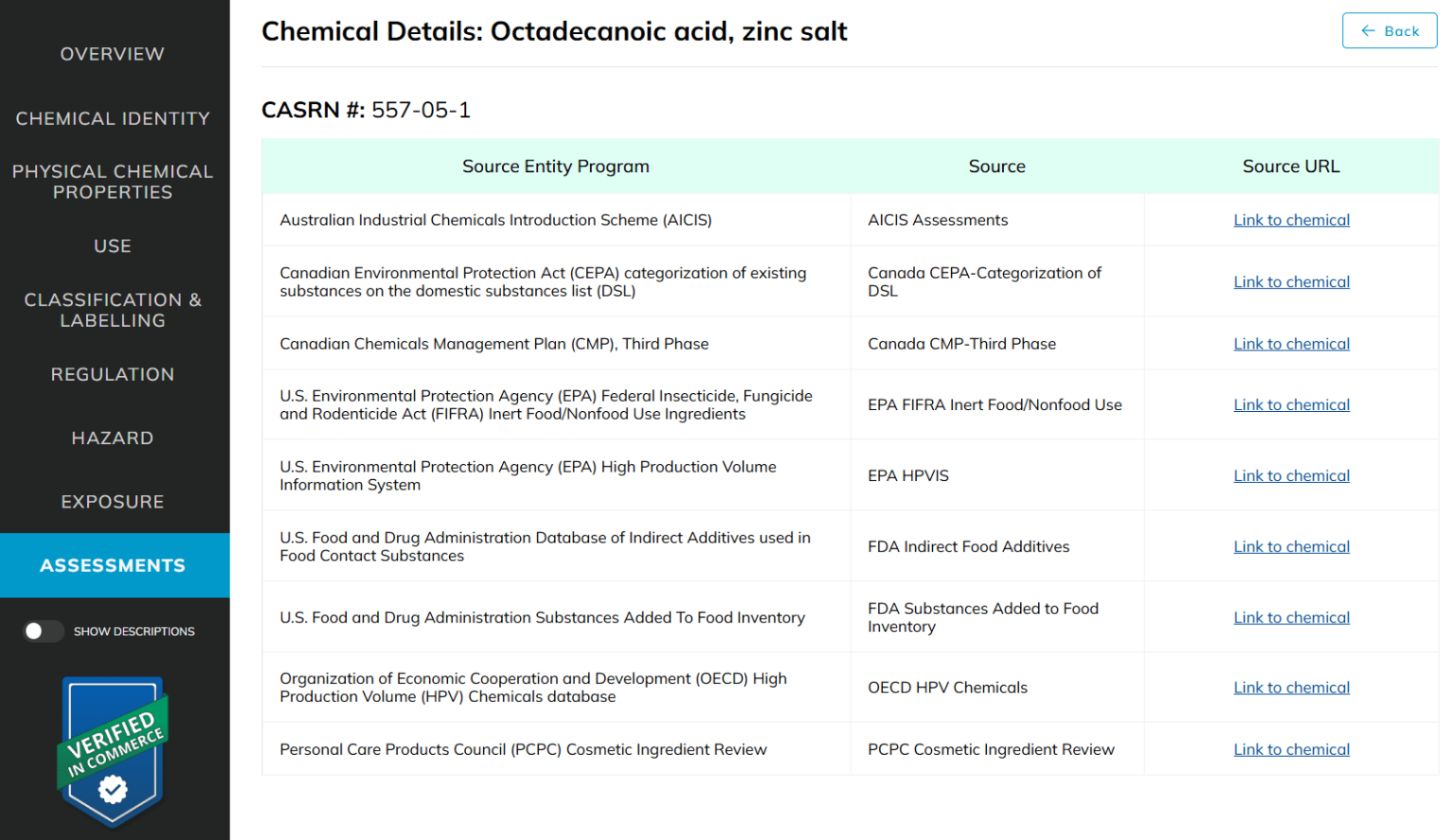
Task: Click the Source Entity Program column header
Action: (555, 165)
